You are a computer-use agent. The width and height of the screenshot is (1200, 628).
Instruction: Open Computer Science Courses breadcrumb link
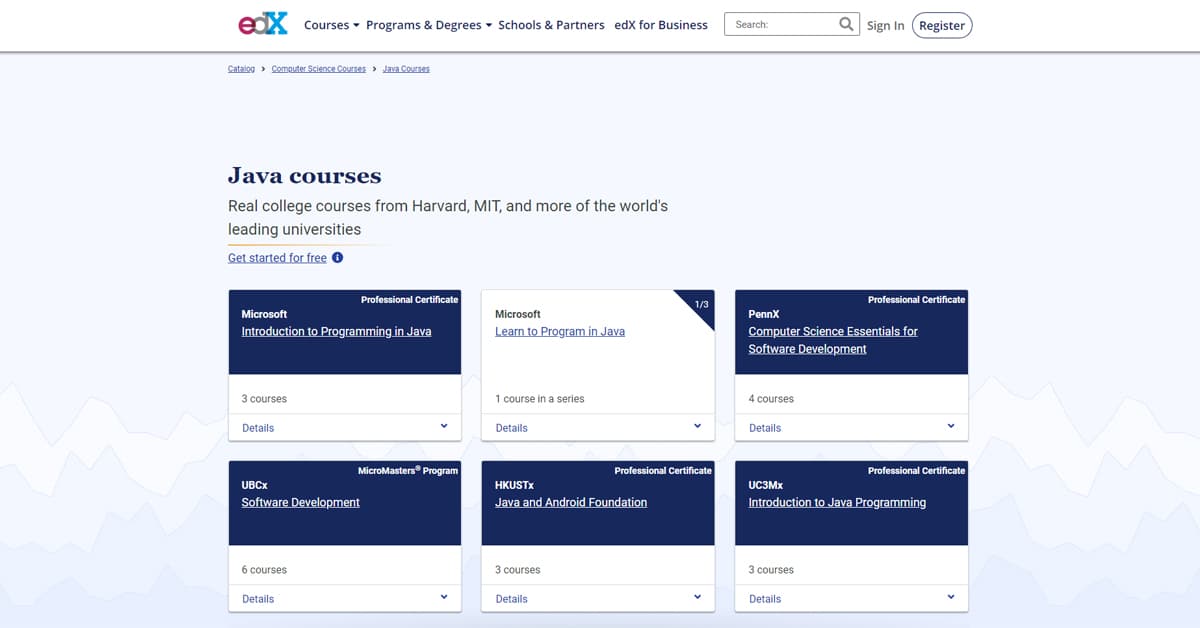[319, 69]
